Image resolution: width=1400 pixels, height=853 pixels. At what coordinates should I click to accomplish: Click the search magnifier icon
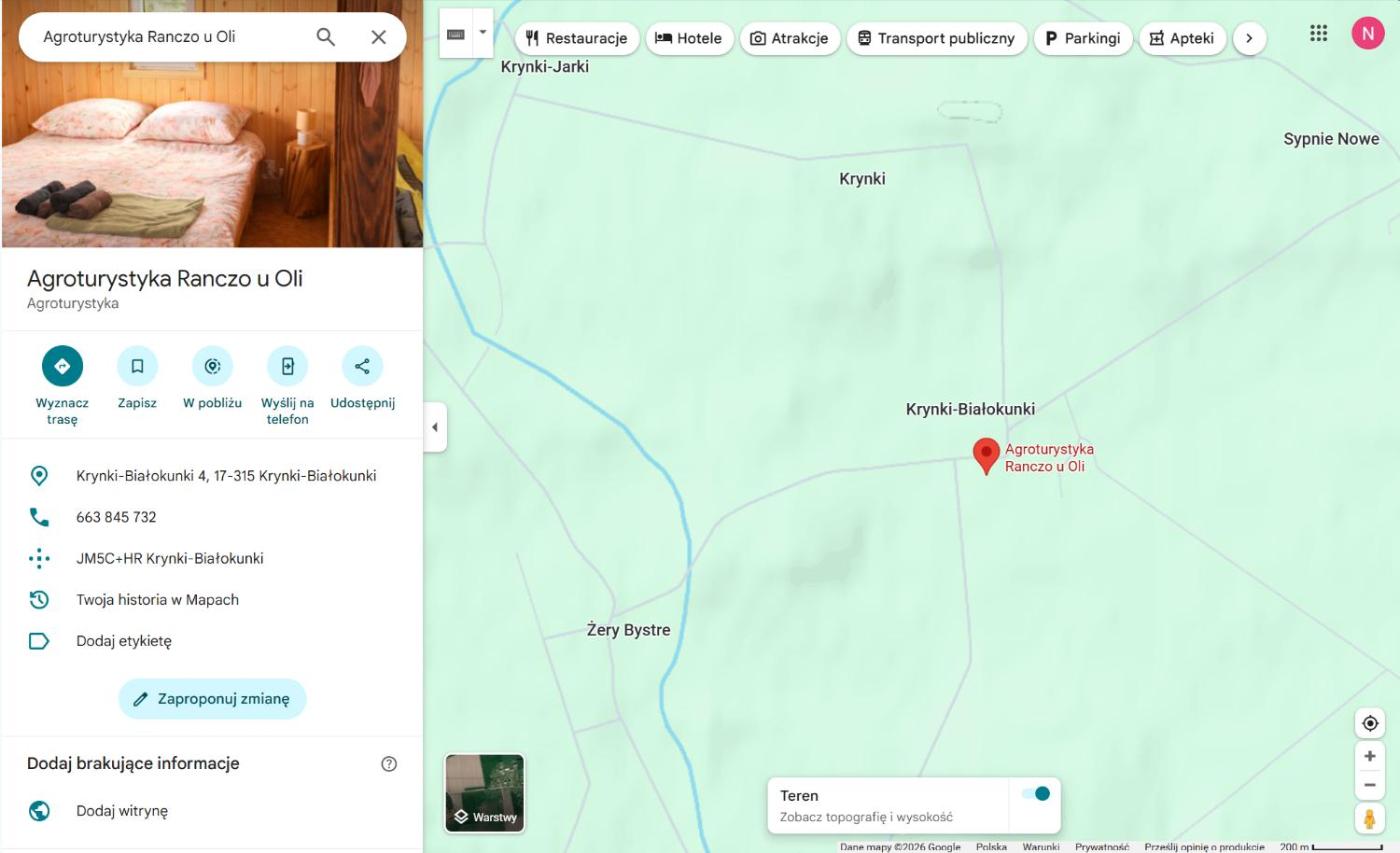[x=326, y=37]
